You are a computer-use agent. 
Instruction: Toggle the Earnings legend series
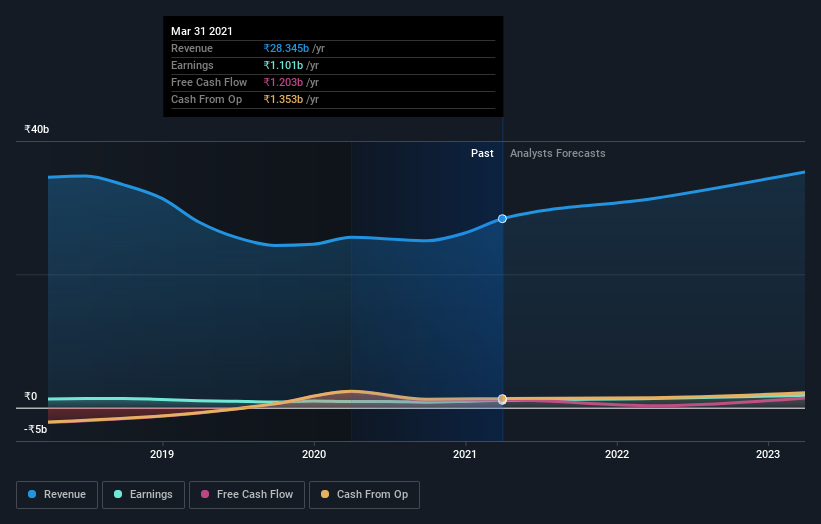tap(143, 495)
